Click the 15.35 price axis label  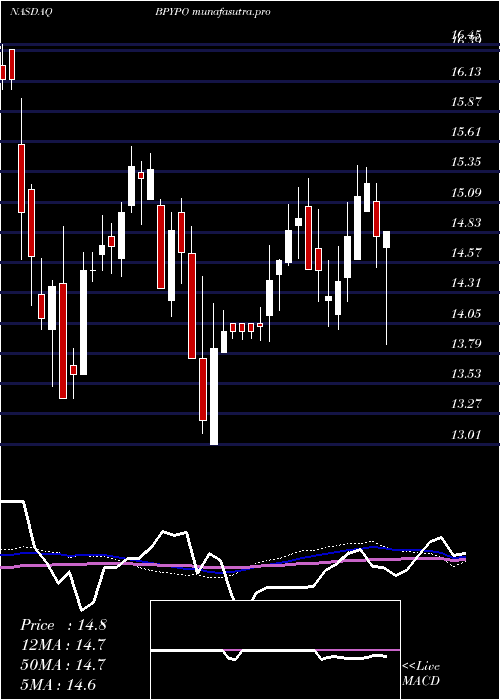[467, 162]
